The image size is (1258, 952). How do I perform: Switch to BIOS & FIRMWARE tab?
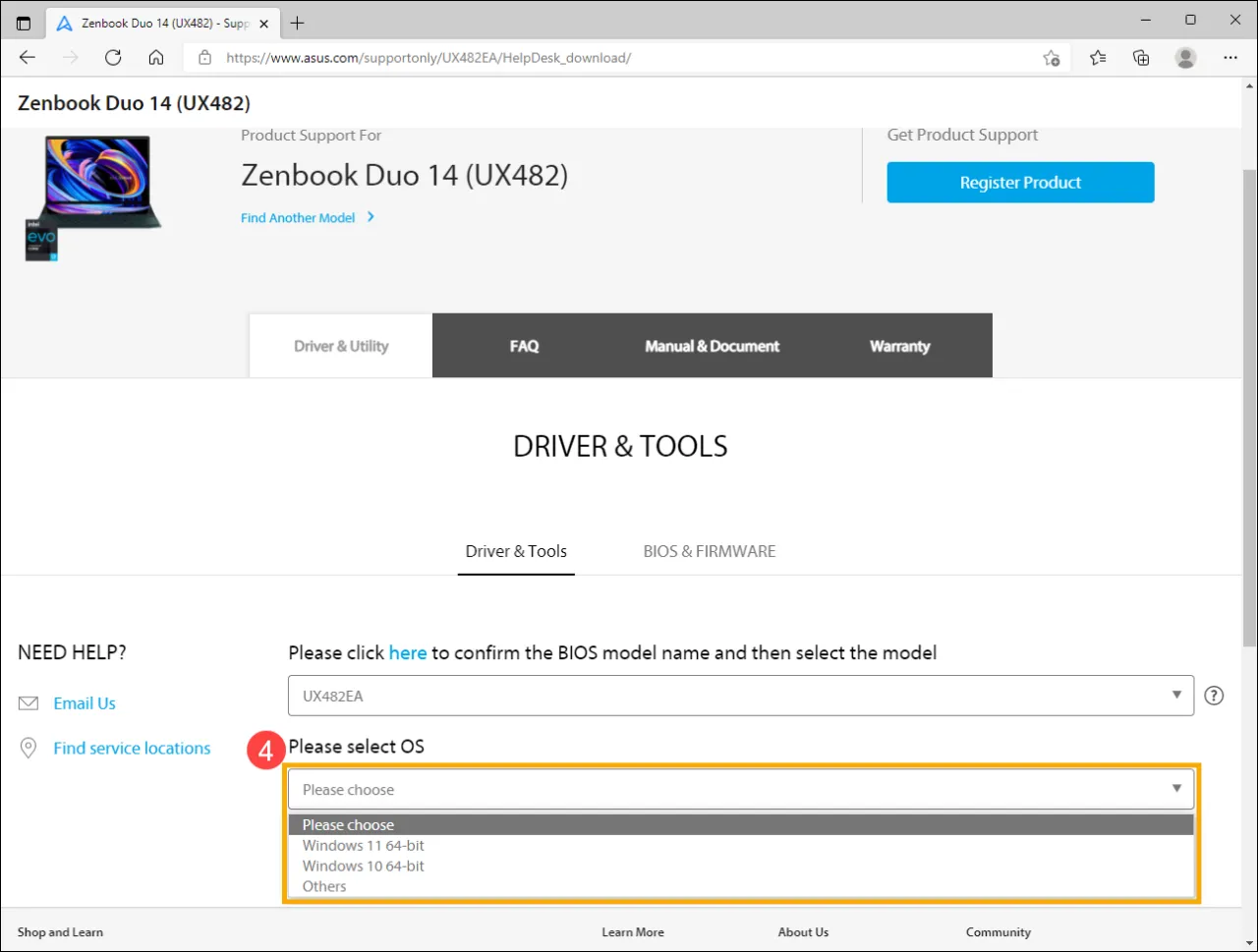[x=709, y=551]
